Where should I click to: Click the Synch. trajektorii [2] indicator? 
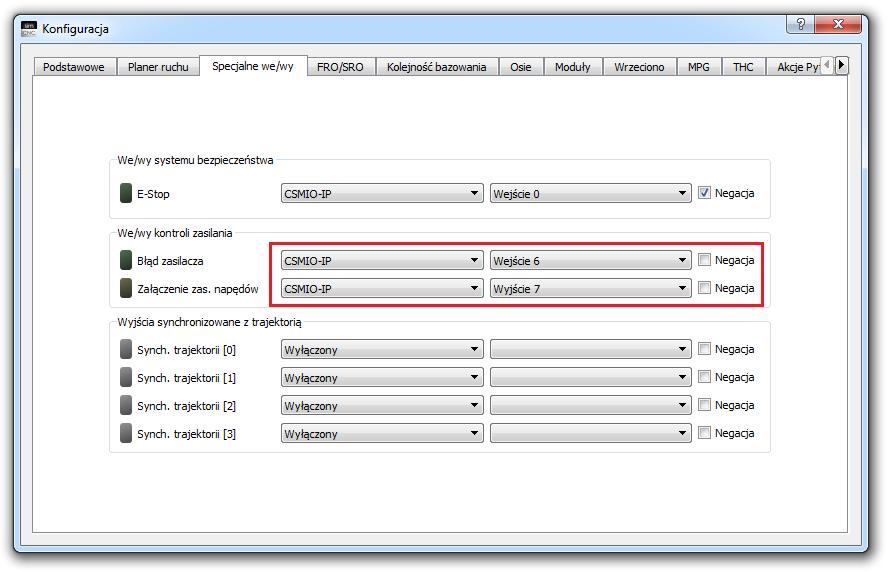click(126, 405)
